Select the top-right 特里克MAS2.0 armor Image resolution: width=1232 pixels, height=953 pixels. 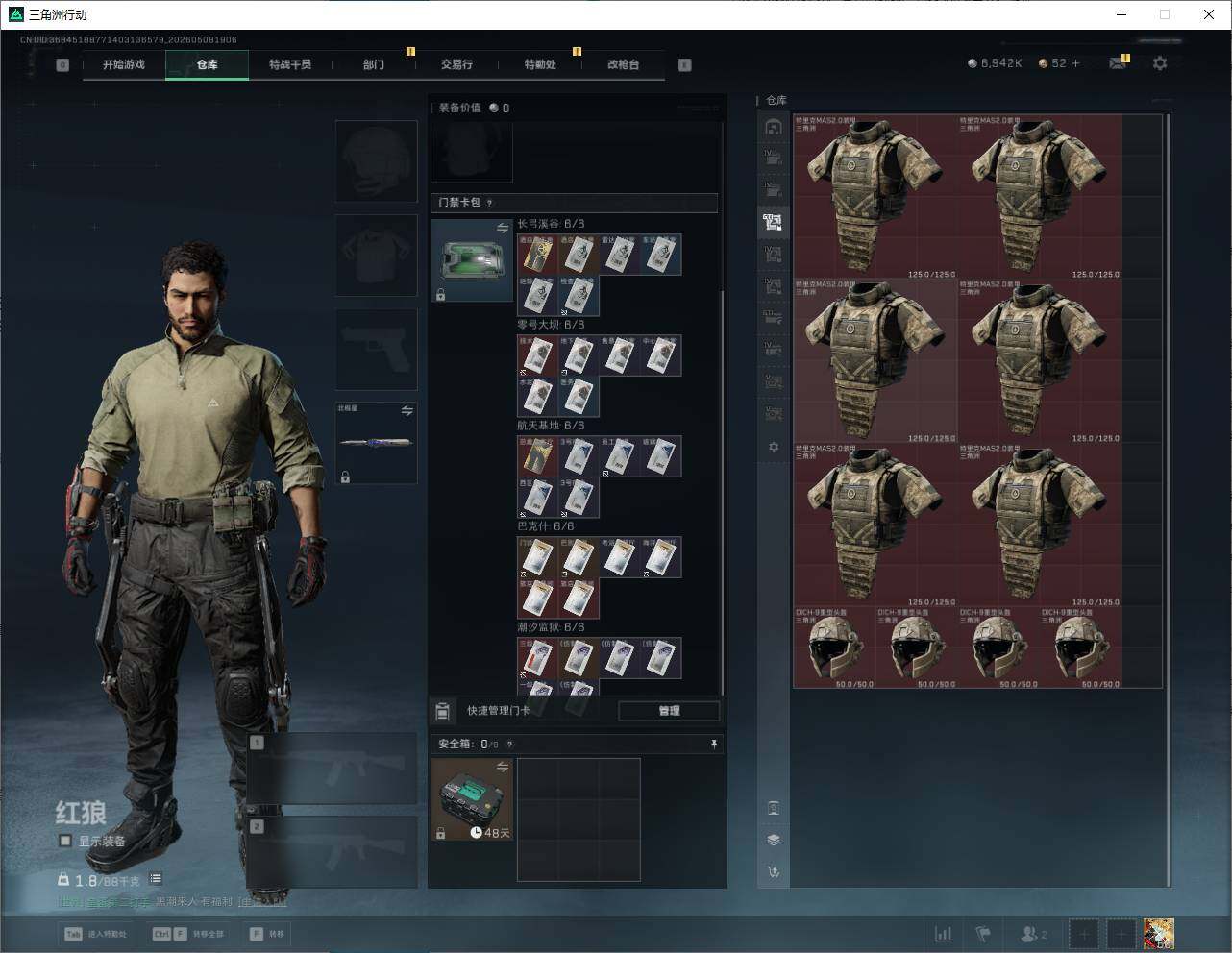tap(1040, 197)
